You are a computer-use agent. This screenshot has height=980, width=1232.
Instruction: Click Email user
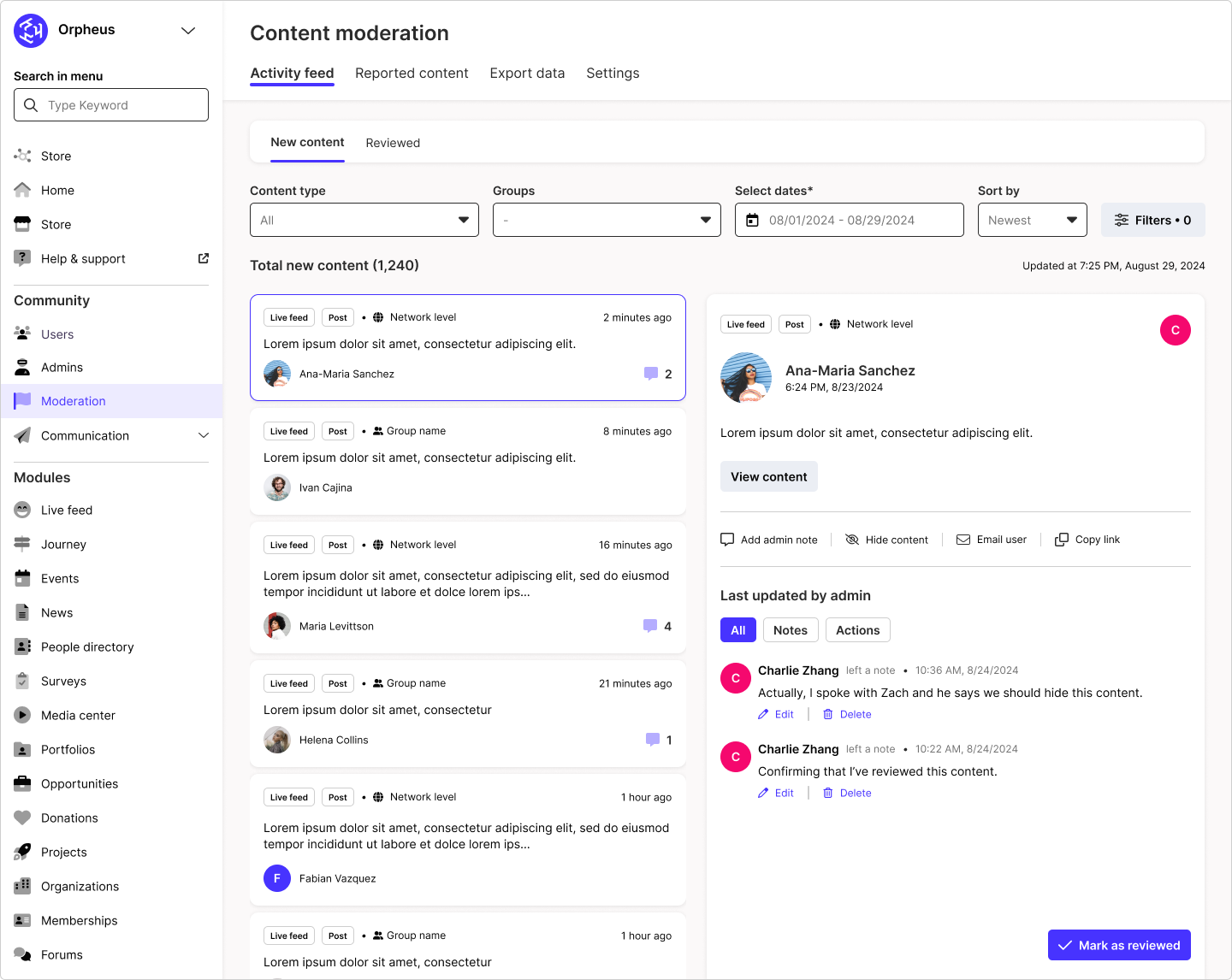point(992,540)
